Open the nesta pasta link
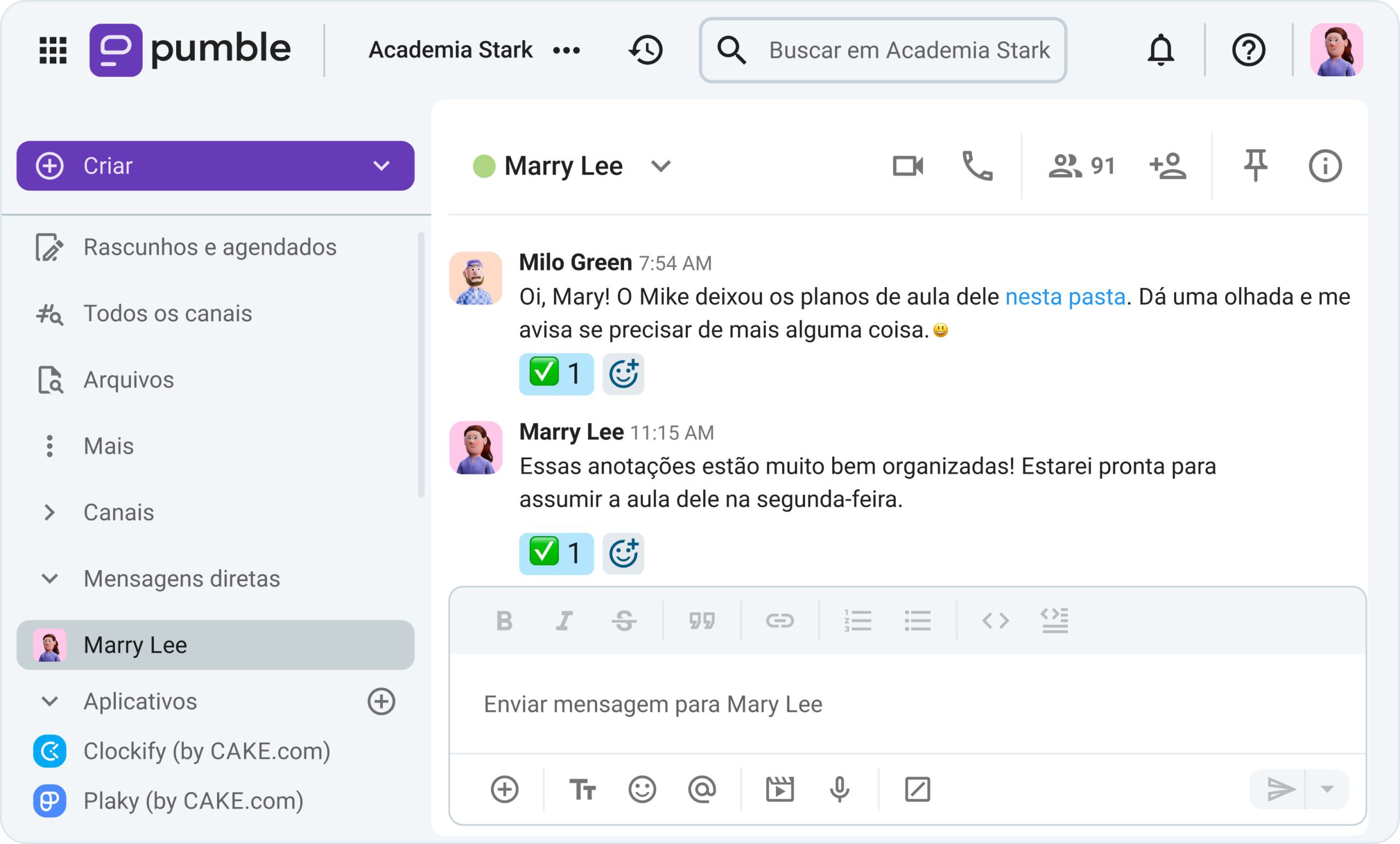 pyautogui.click(x=1065, y=296)
